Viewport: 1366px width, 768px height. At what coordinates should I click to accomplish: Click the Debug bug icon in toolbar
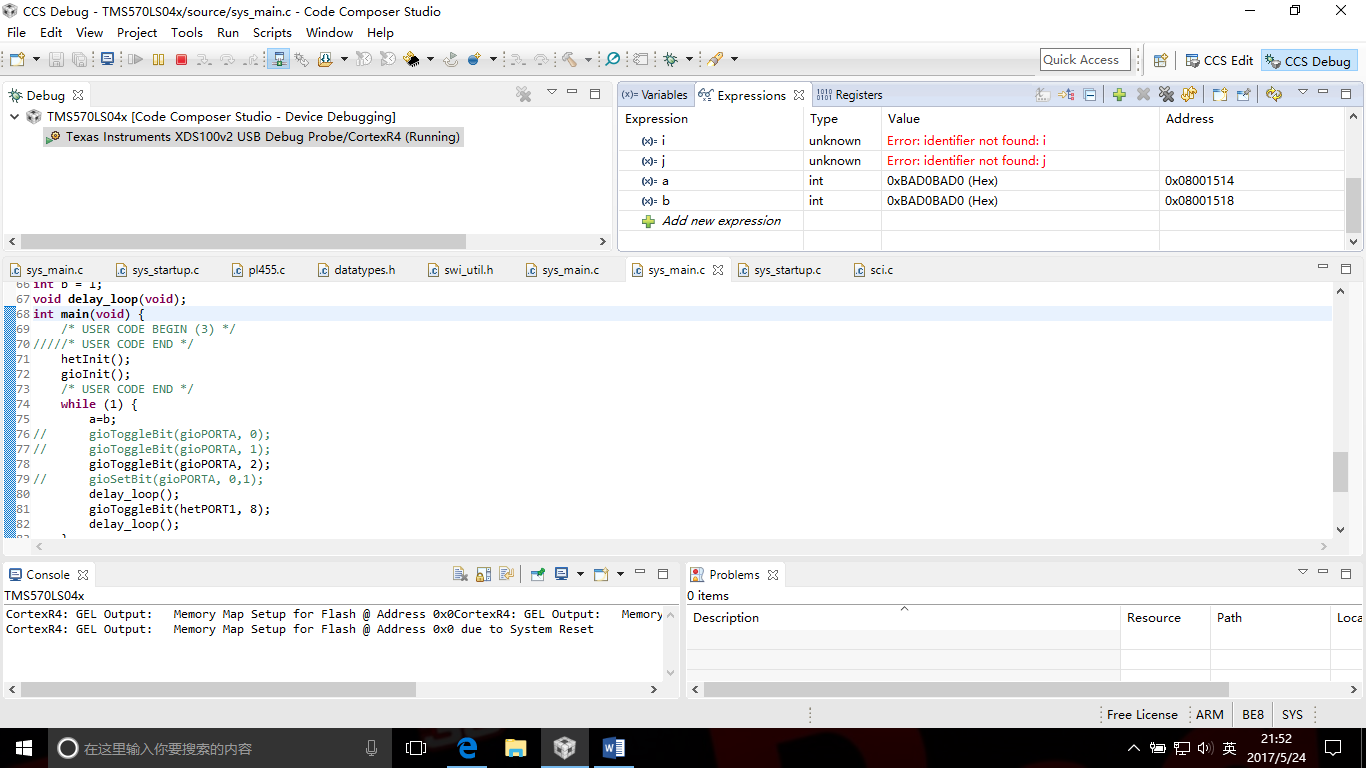click(670, 60)
